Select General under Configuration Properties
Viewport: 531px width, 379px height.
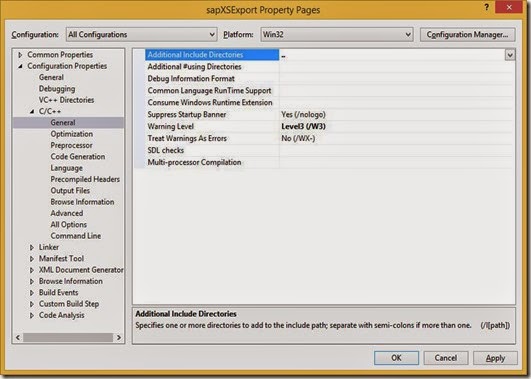click(51, 78)
